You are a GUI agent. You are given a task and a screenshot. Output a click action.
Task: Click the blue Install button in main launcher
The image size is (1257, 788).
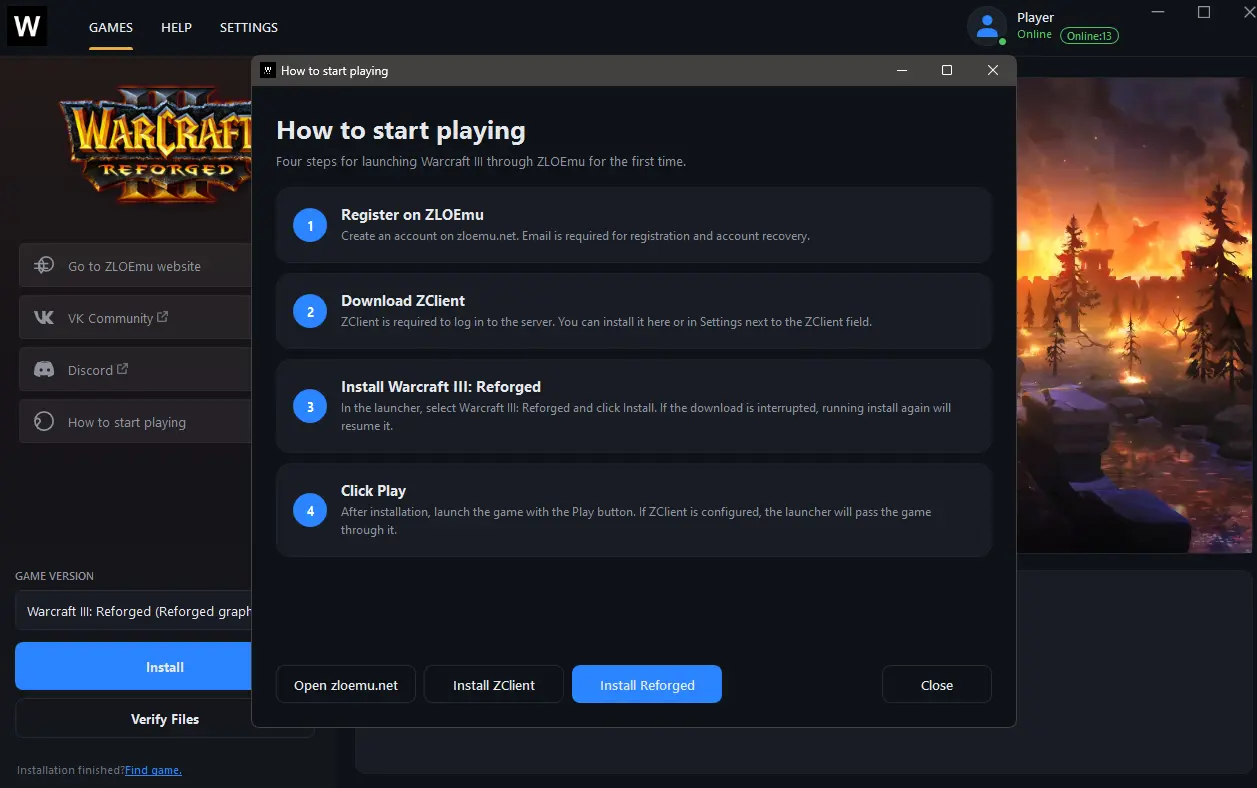(x=134, y=667)
